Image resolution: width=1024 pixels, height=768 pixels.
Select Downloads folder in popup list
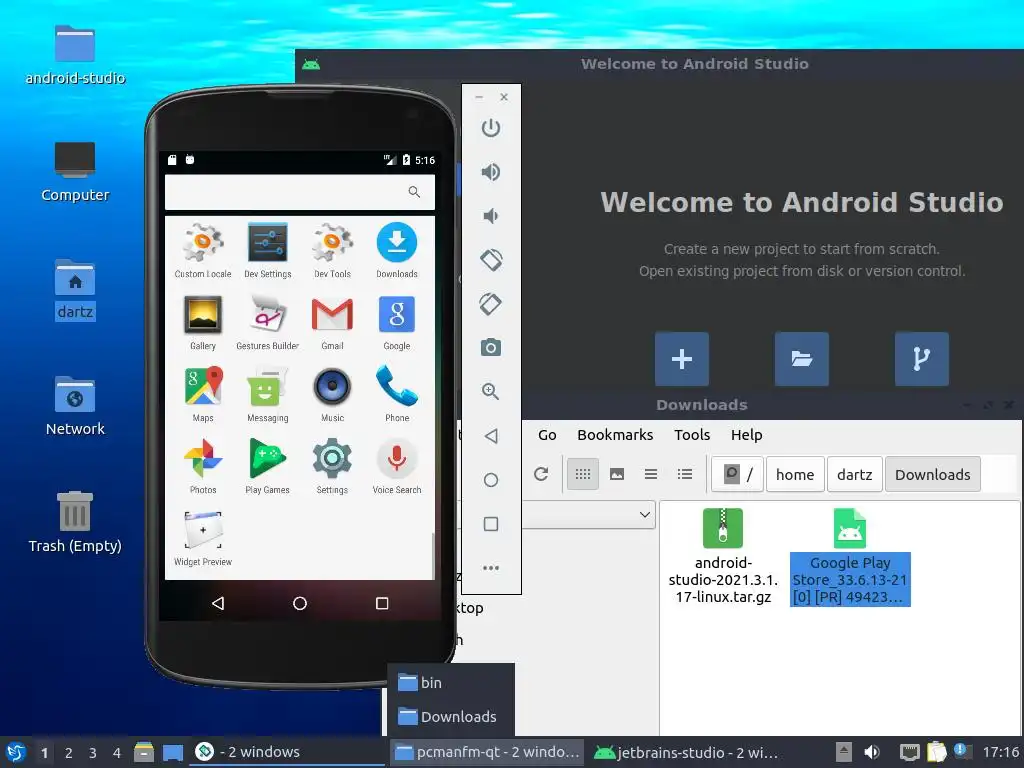click(x=451, y=716)
